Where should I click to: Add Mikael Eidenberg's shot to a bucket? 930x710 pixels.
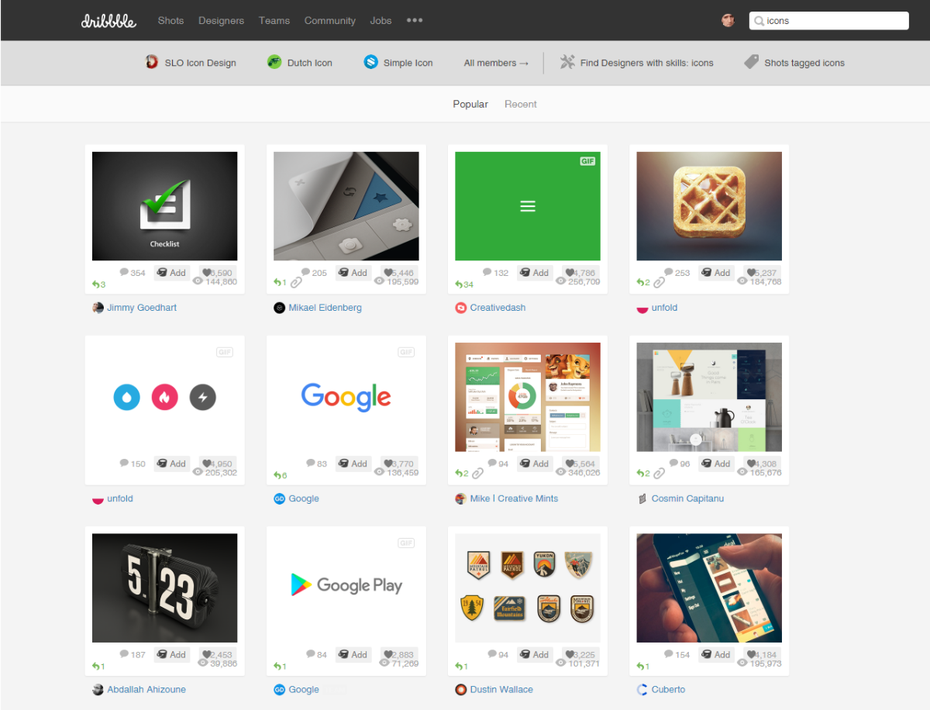click(x=353, y=273)
